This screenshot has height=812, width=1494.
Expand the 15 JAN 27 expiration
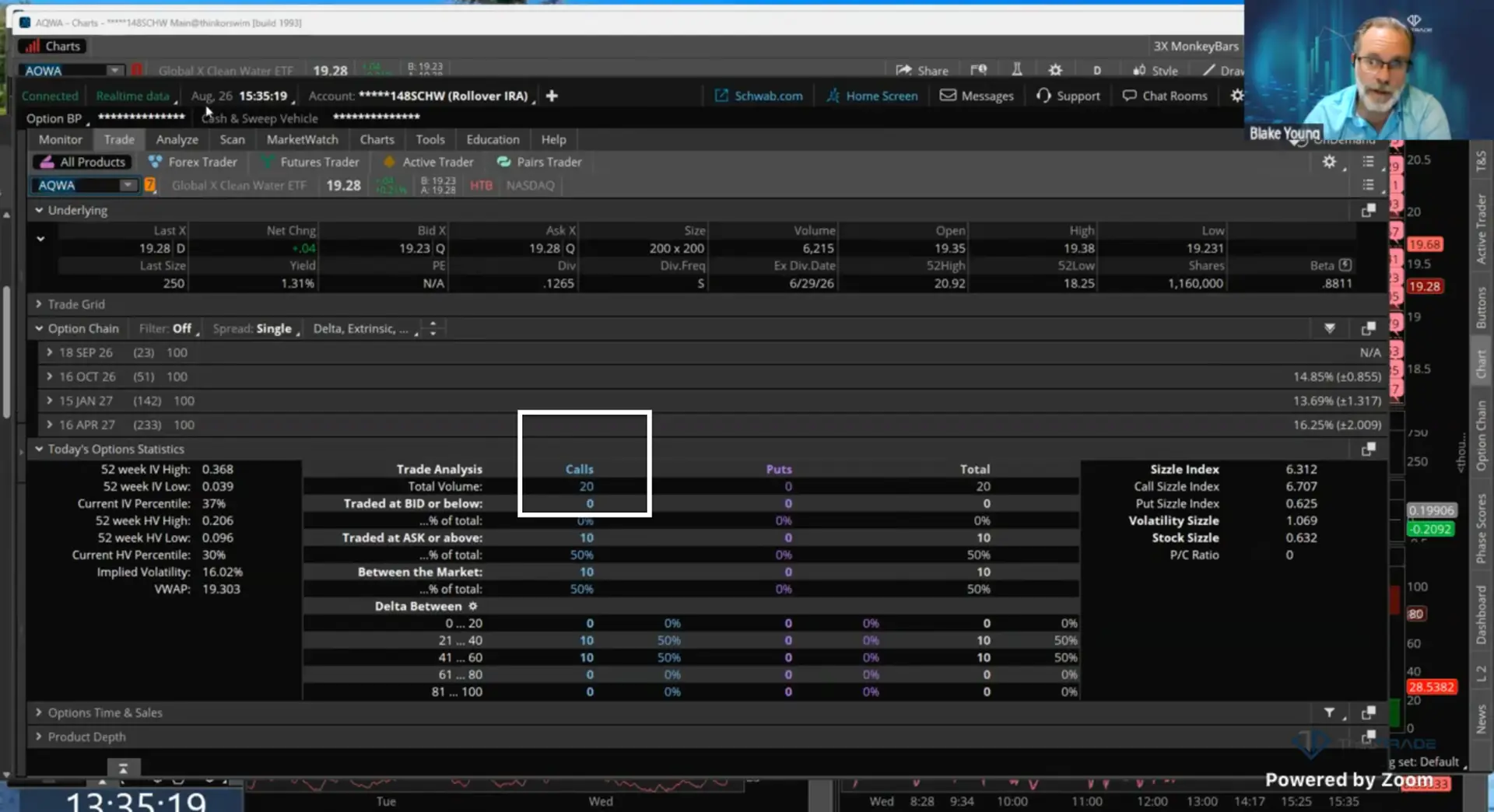pos(50,401)
